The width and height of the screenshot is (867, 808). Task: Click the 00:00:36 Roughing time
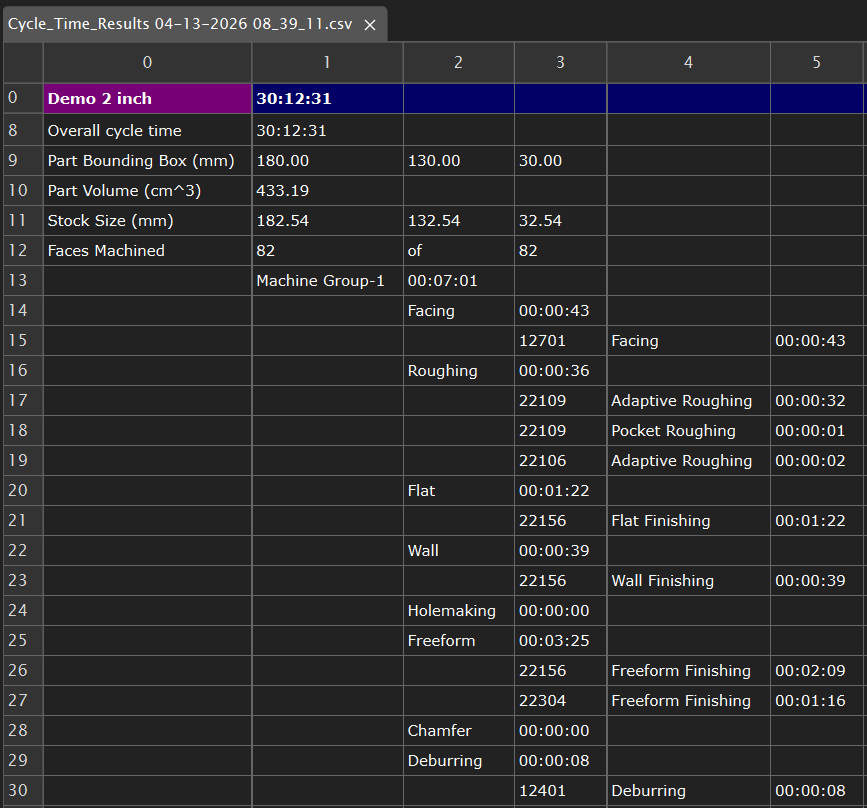(x=560, y=371)
